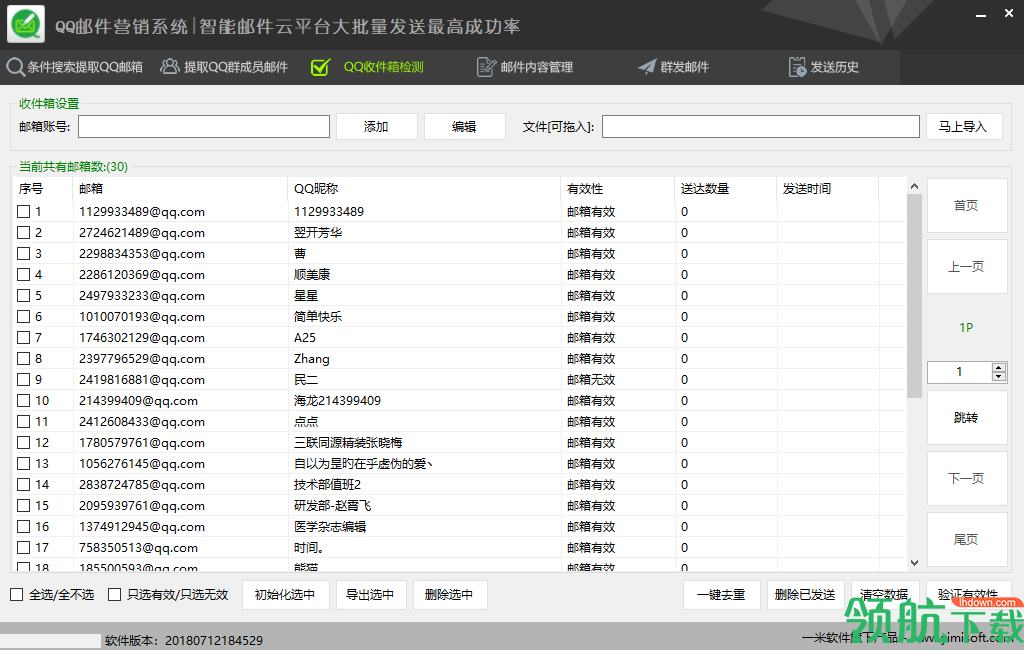Check row 9 2419816881@qq.com checkbox

[24, 380]
